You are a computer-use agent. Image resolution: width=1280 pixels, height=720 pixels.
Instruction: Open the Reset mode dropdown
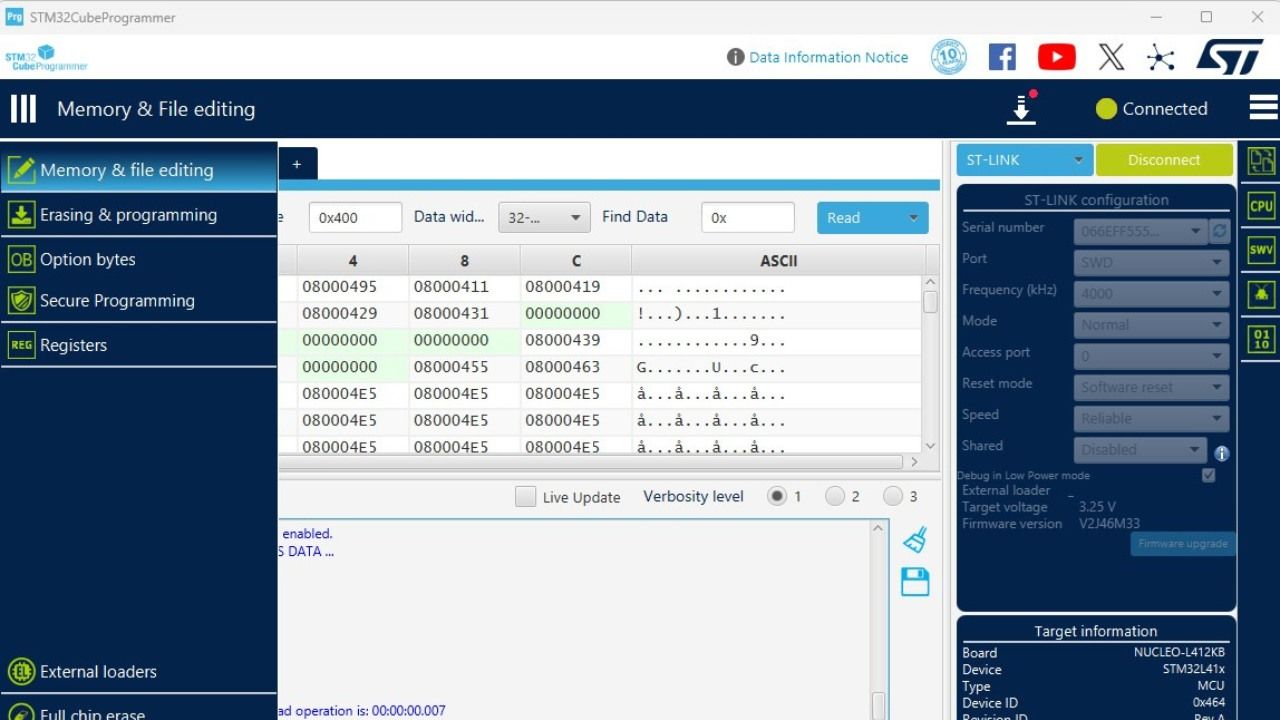pyautogui.click(x=1152, y=387)
